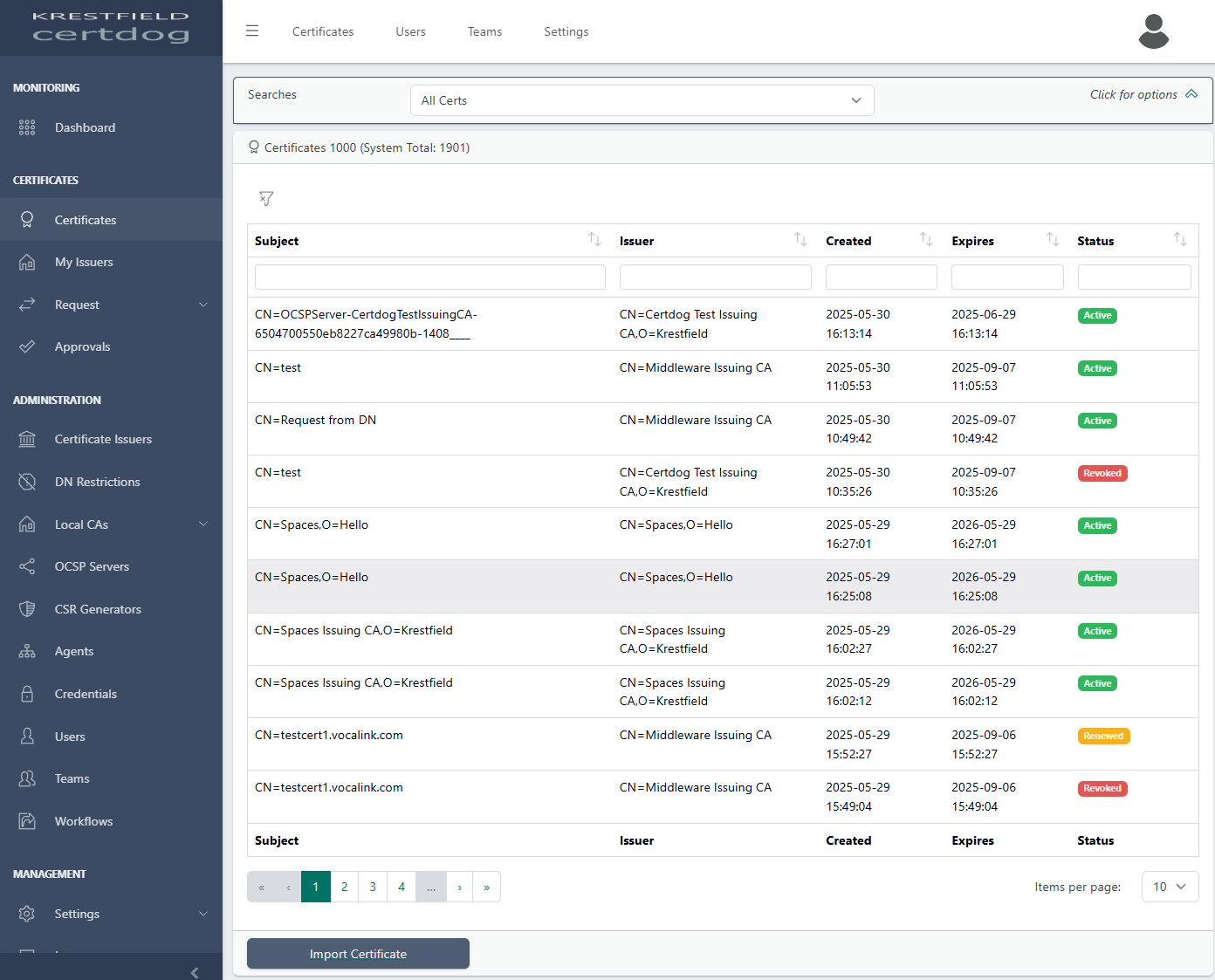Go to page 3 of results
Screen dimensions: 1215x980
pos(373,887)
